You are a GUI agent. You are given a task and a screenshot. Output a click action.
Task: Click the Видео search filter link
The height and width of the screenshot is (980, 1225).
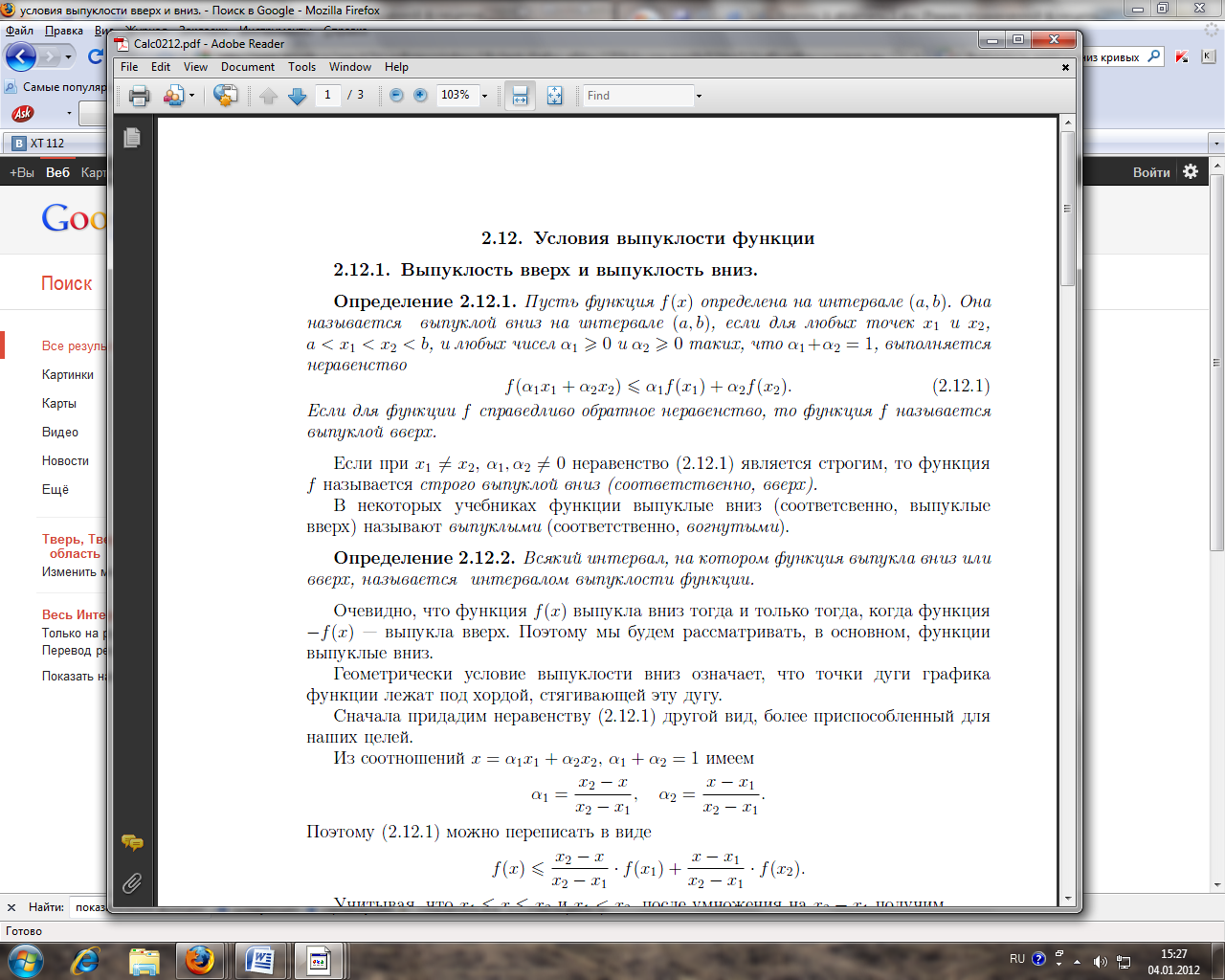pyautogui.click(x=60, y=432)
